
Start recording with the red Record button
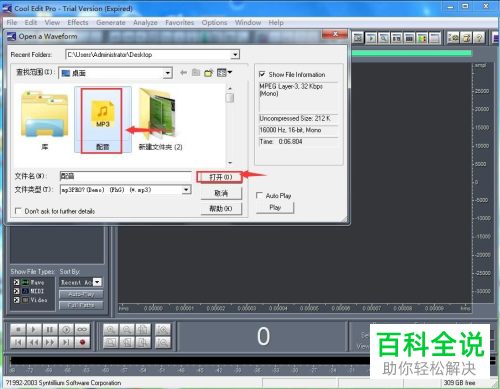pyautogui.click(x=82, y=342)
